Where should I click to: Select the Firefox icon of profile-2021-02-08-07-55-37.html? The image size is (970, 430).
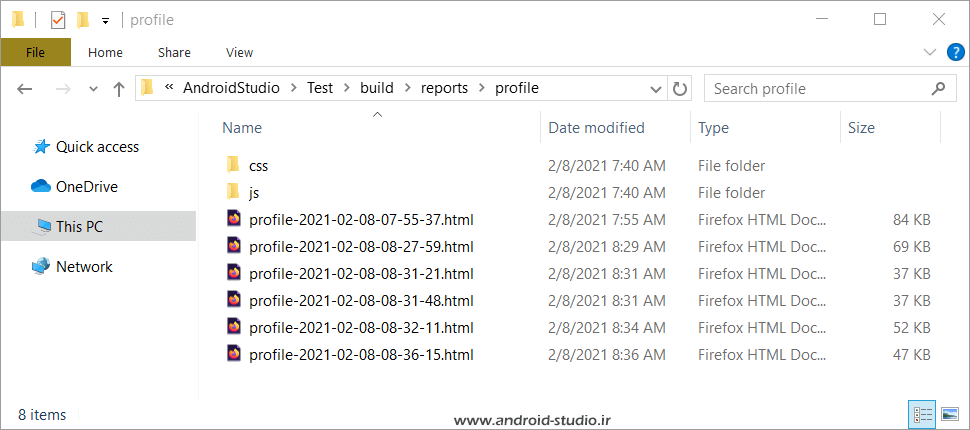click(x=234, y=218)
